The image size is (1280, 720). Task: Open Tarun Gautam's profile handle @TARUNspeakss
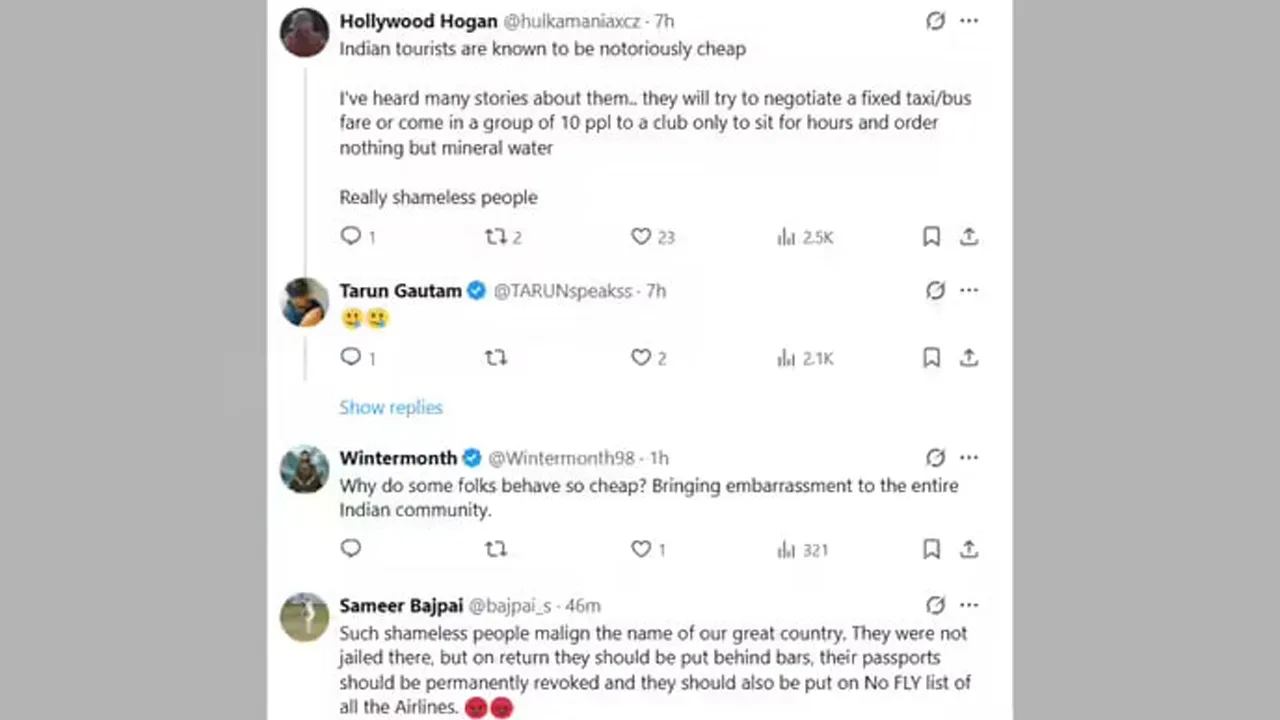click(563, 291)
